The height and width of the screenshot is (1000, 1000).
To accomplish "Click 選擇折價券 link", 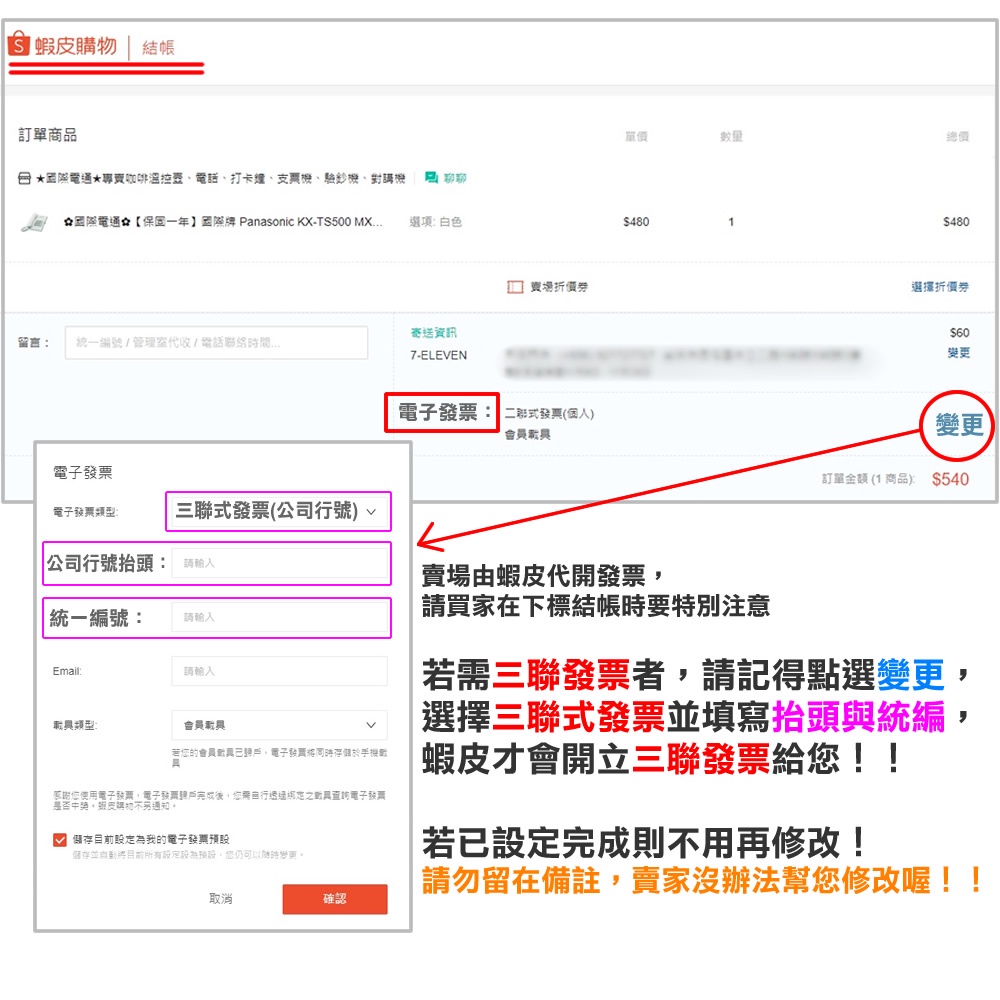I will pos(940,287).
